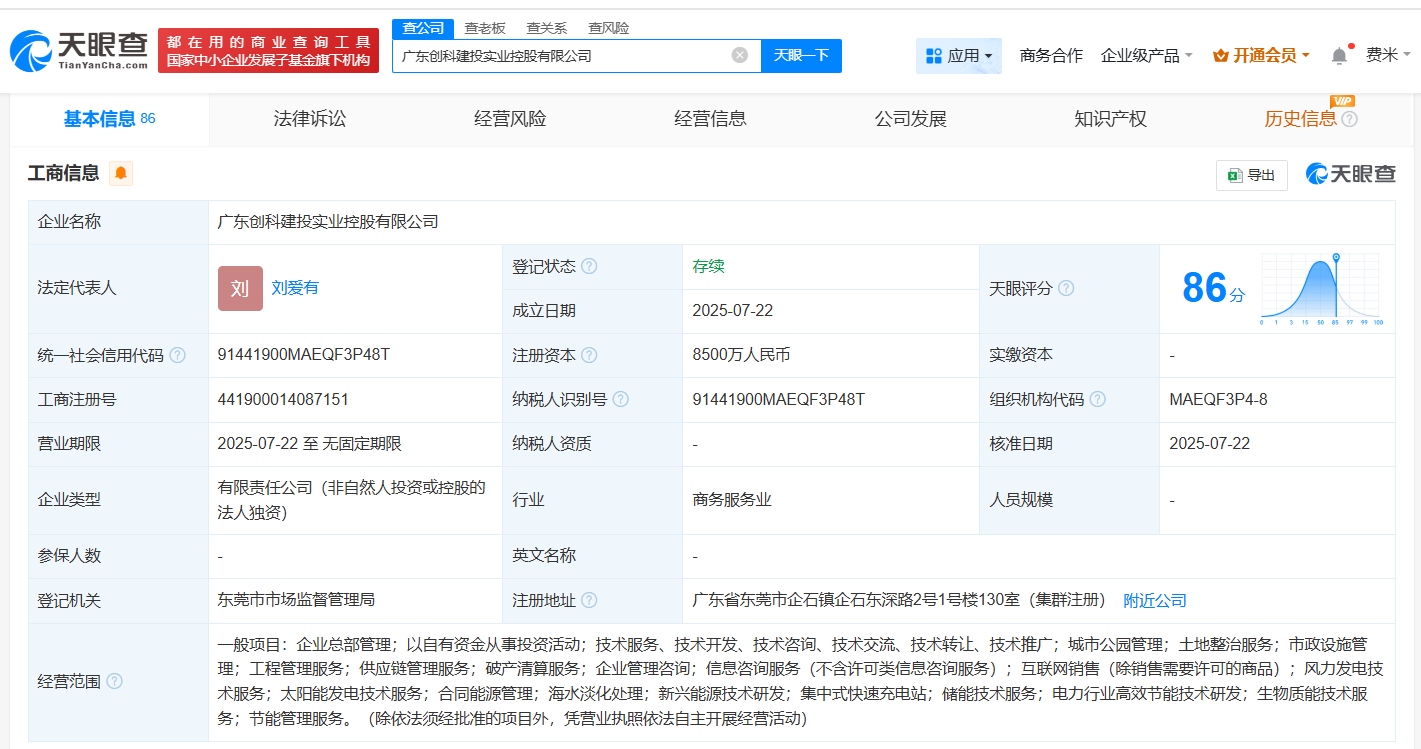Click help icon beside 历史信息 tab
1421x749 pixels.
point(1350,120)
